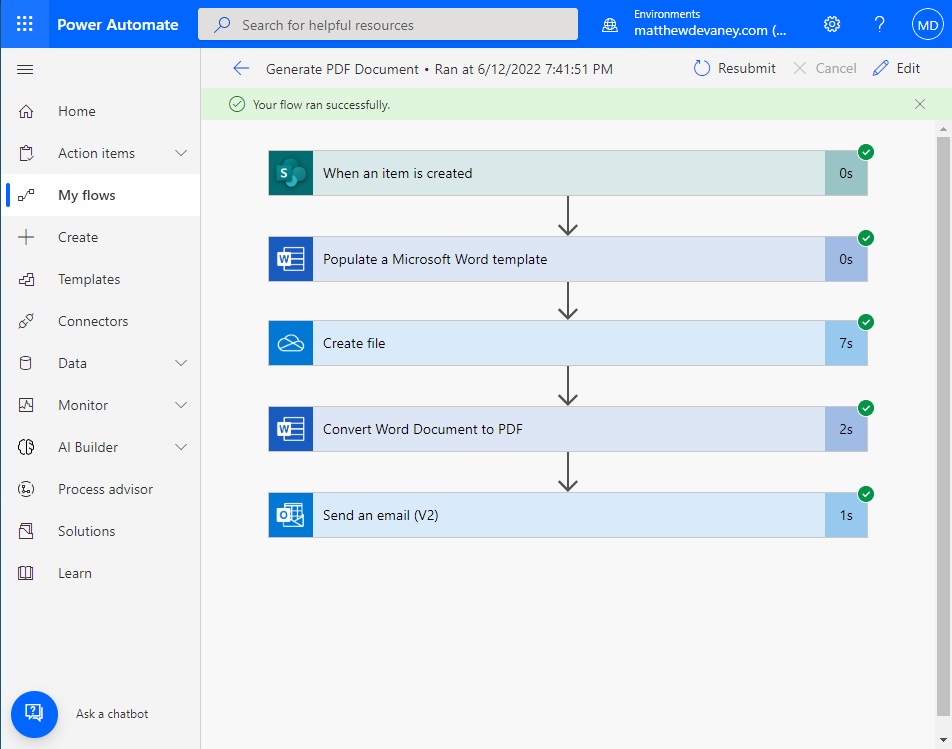The width and height of the screenshot is (952, 749).
Task: Go back using the left arrow icon
Action: (x=240, y=68)
